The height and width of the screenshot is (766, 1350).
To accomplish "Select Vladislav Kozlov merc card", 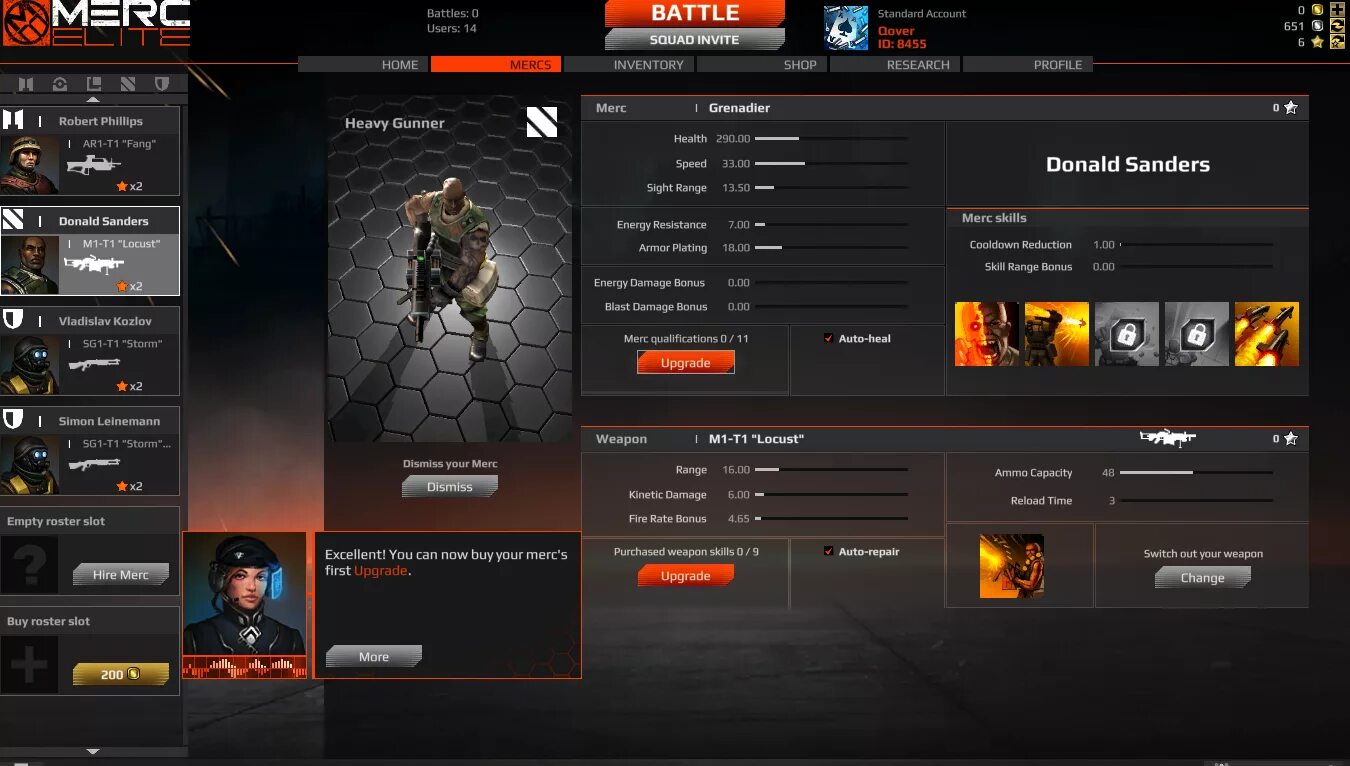I will (x=90, y=350).
